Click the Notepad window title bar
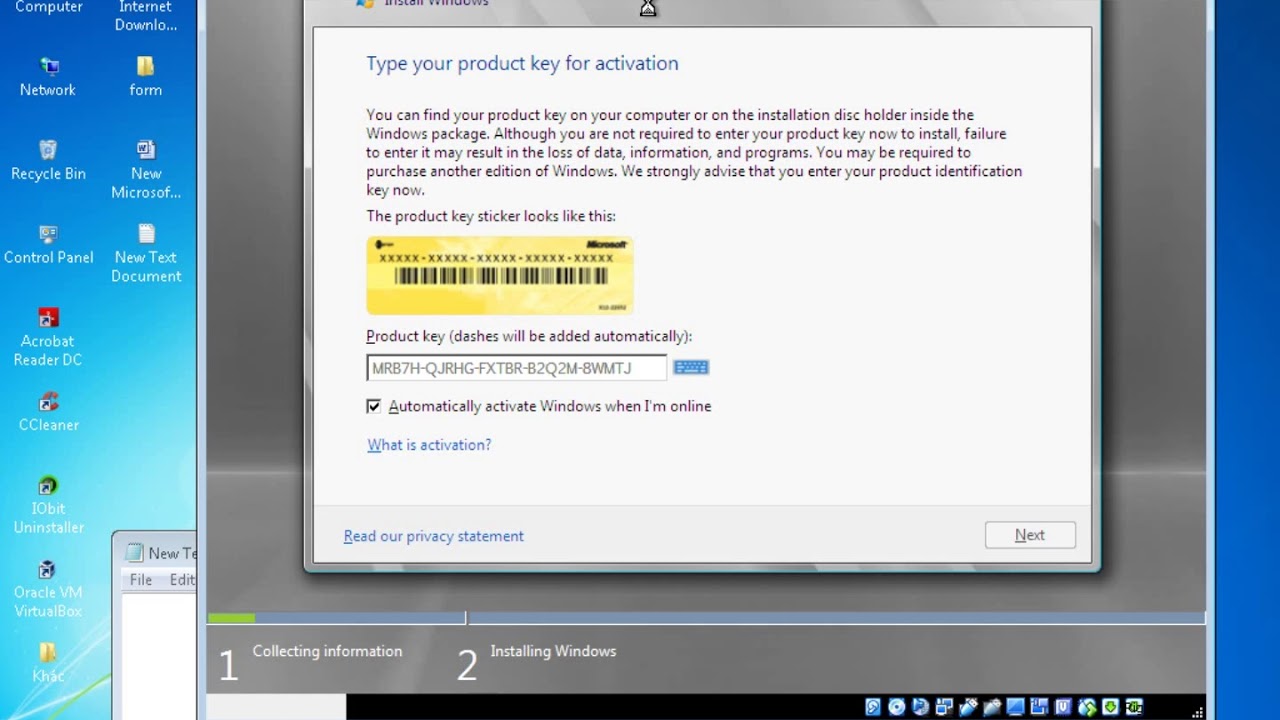Screen dimensions: 1280x720 (x=156, y=553)
